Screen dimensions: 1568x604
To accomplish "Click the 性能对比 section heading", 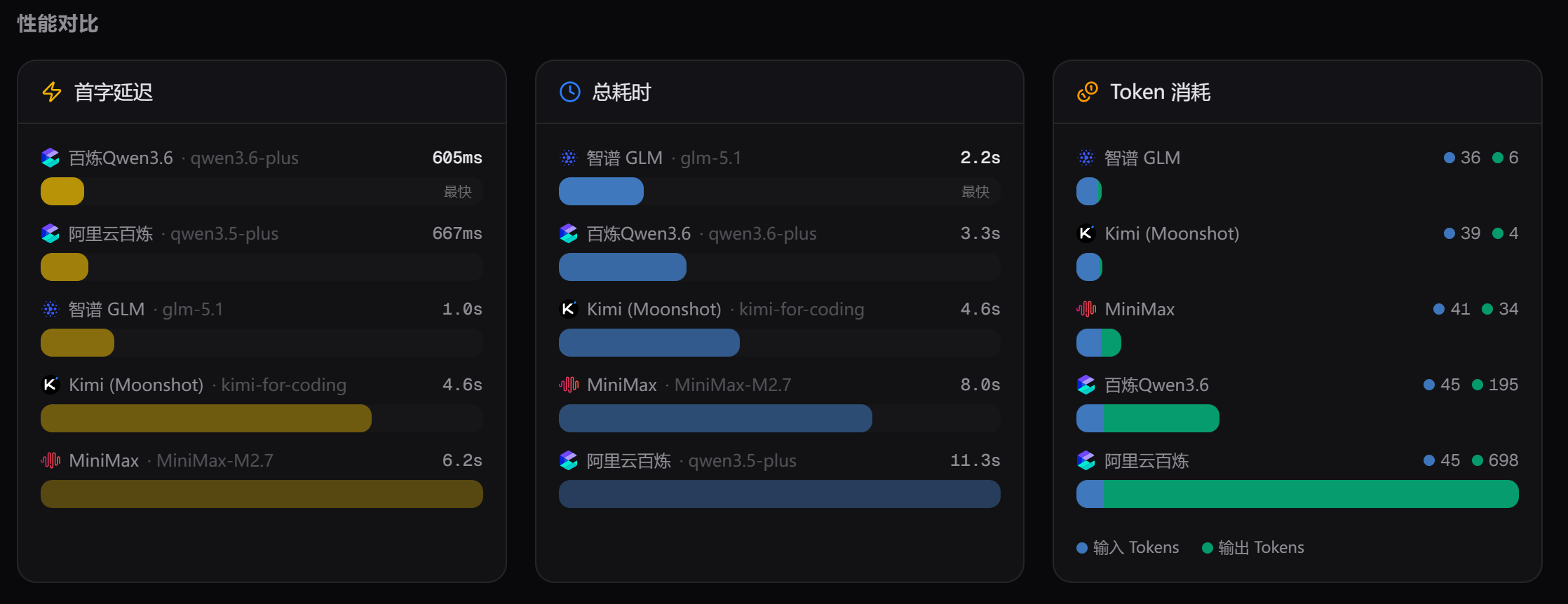I will click(x=58, y=24).
